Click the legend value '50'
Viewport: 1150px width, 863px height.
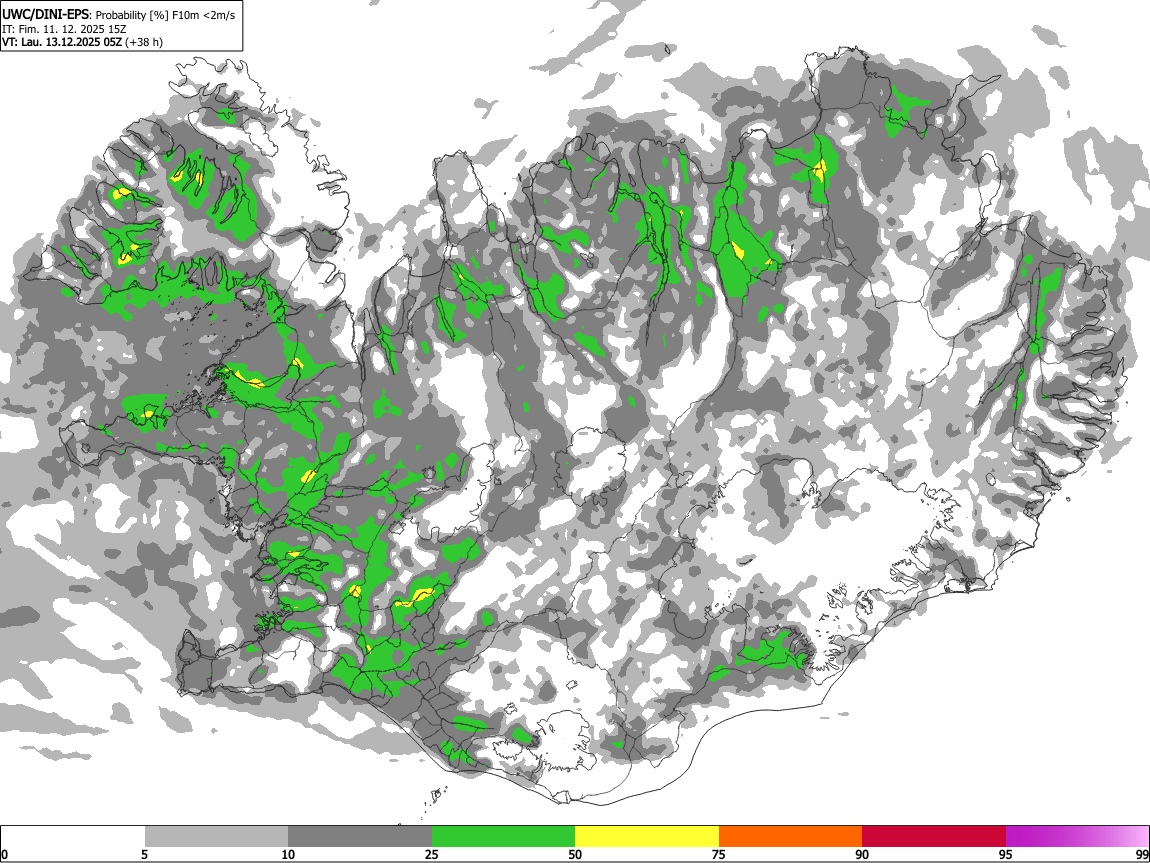[x=575, y=854]
